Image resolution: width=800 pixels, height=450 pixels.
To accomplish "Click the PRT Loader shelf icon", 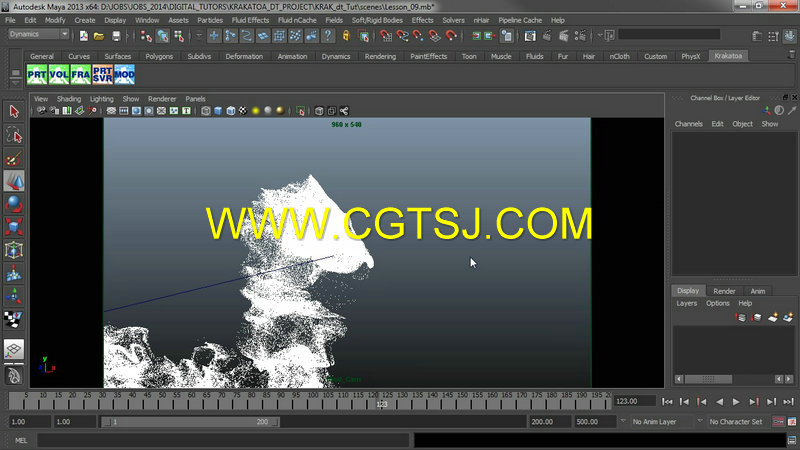I will tap(37, 74).
